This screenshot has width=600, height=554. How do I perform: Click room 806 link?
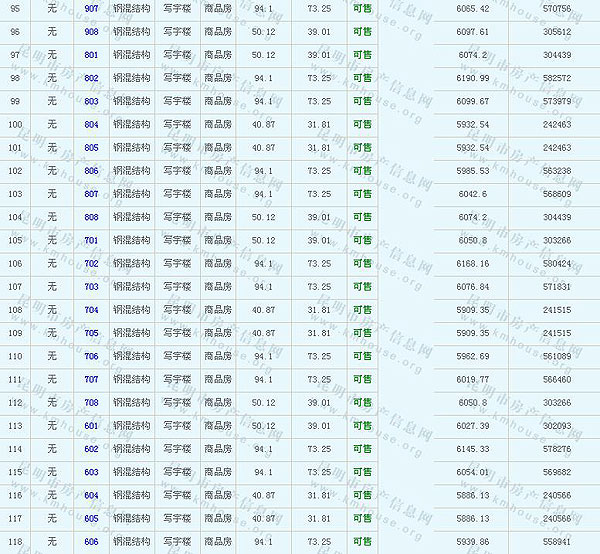91,171
